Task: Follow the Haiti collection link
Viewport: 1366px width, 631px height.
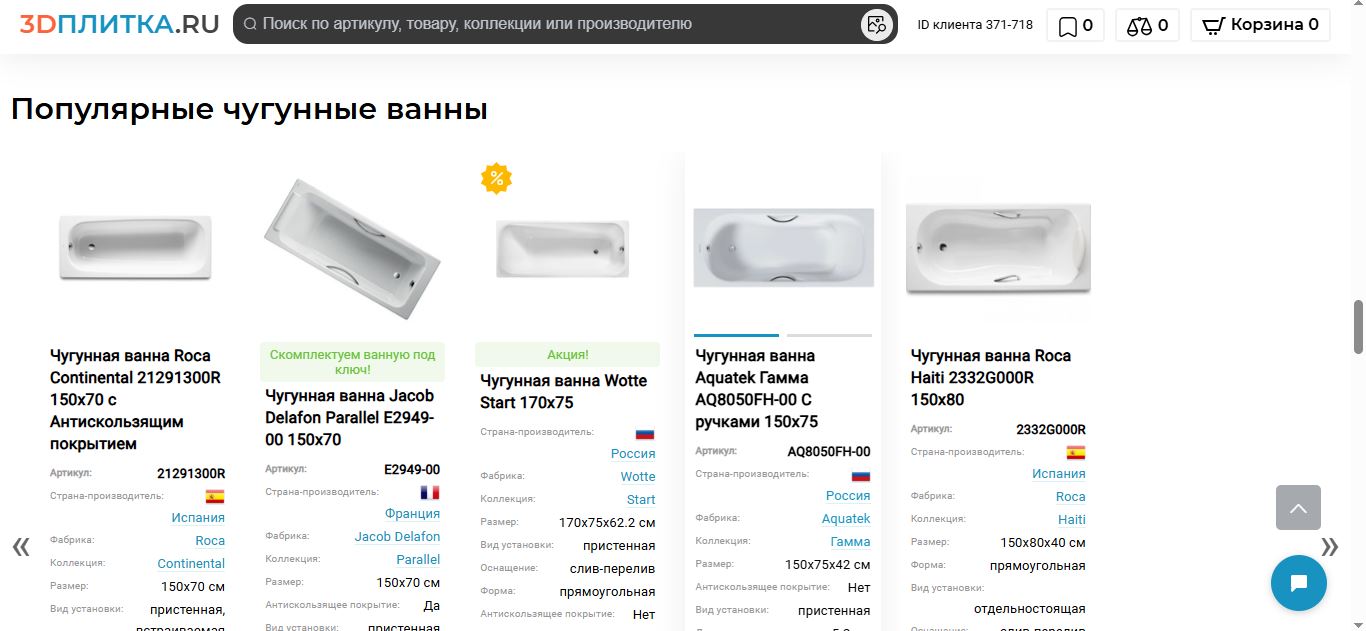Action: [x=1072, y=520]
